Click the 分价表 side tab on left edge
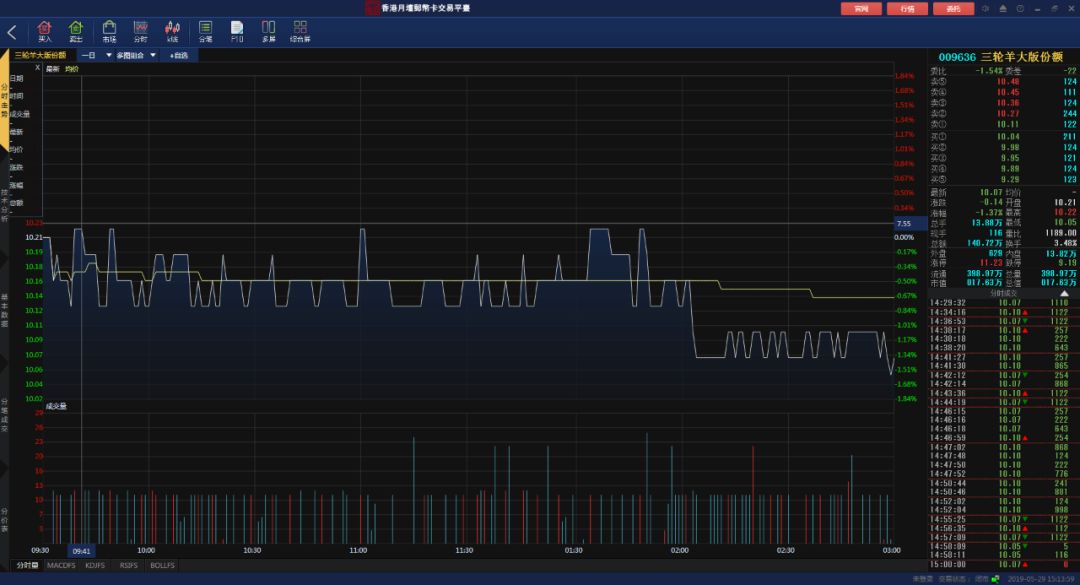The height and width of the screenshot is (585, 1080). 4,520
